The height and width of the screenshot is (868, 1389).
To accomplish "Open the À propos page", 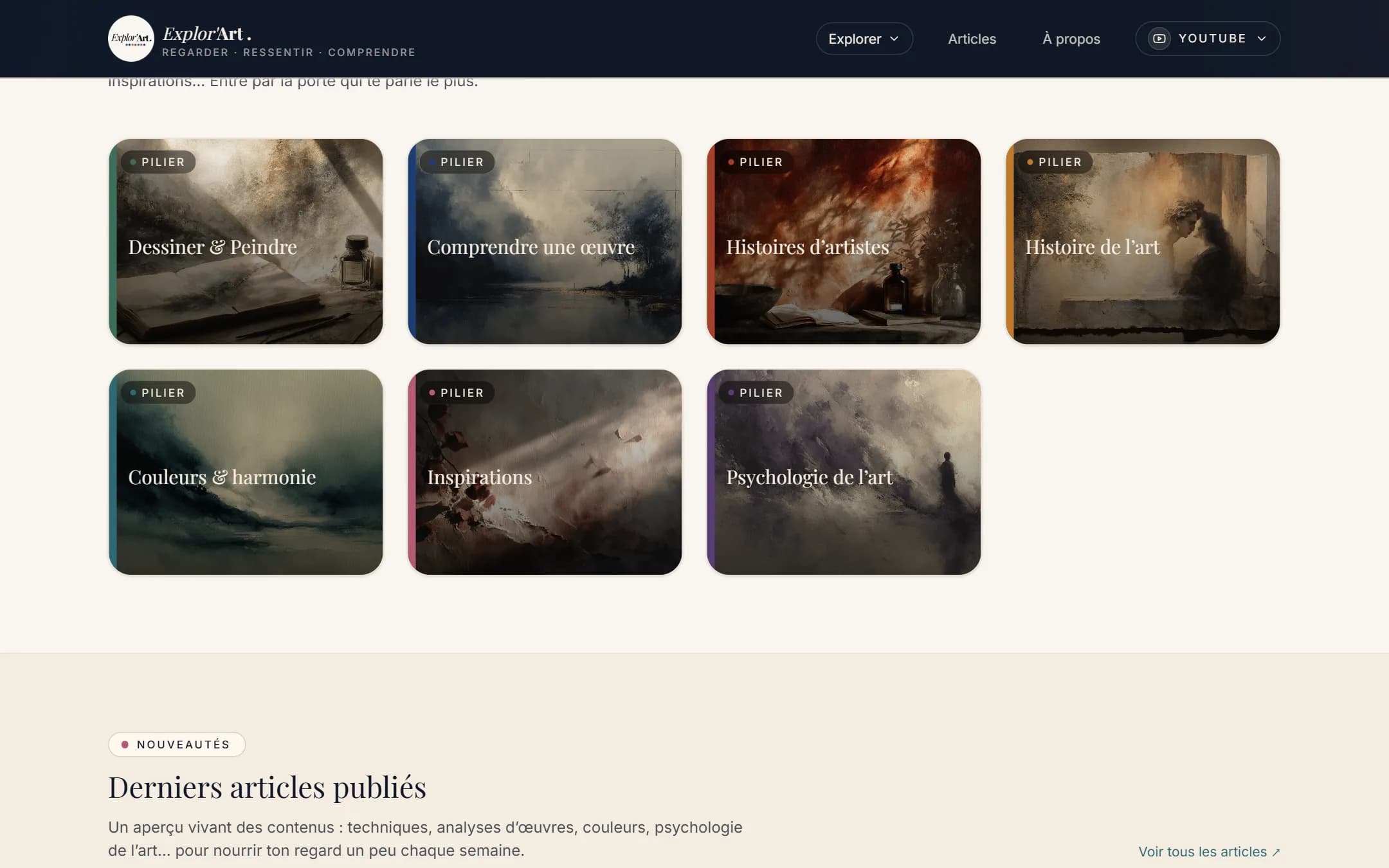I will pyautogui.click(x=1071, y=39).
